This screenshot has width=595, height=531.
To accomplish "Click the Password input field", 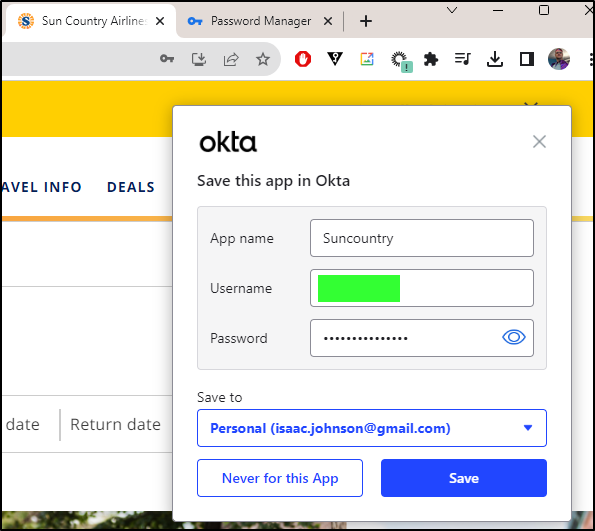I will click(422, 338).
